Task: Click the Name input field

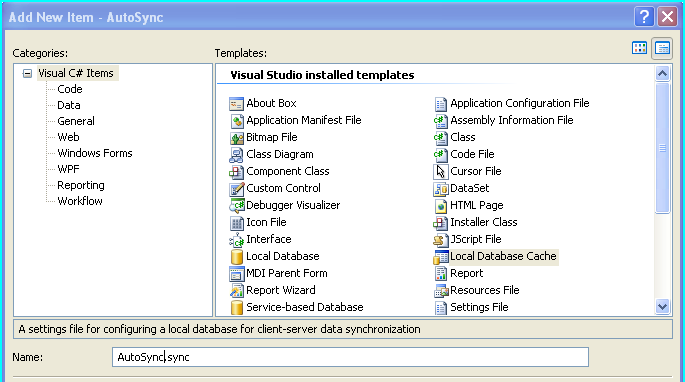Action: coord(350,357)
